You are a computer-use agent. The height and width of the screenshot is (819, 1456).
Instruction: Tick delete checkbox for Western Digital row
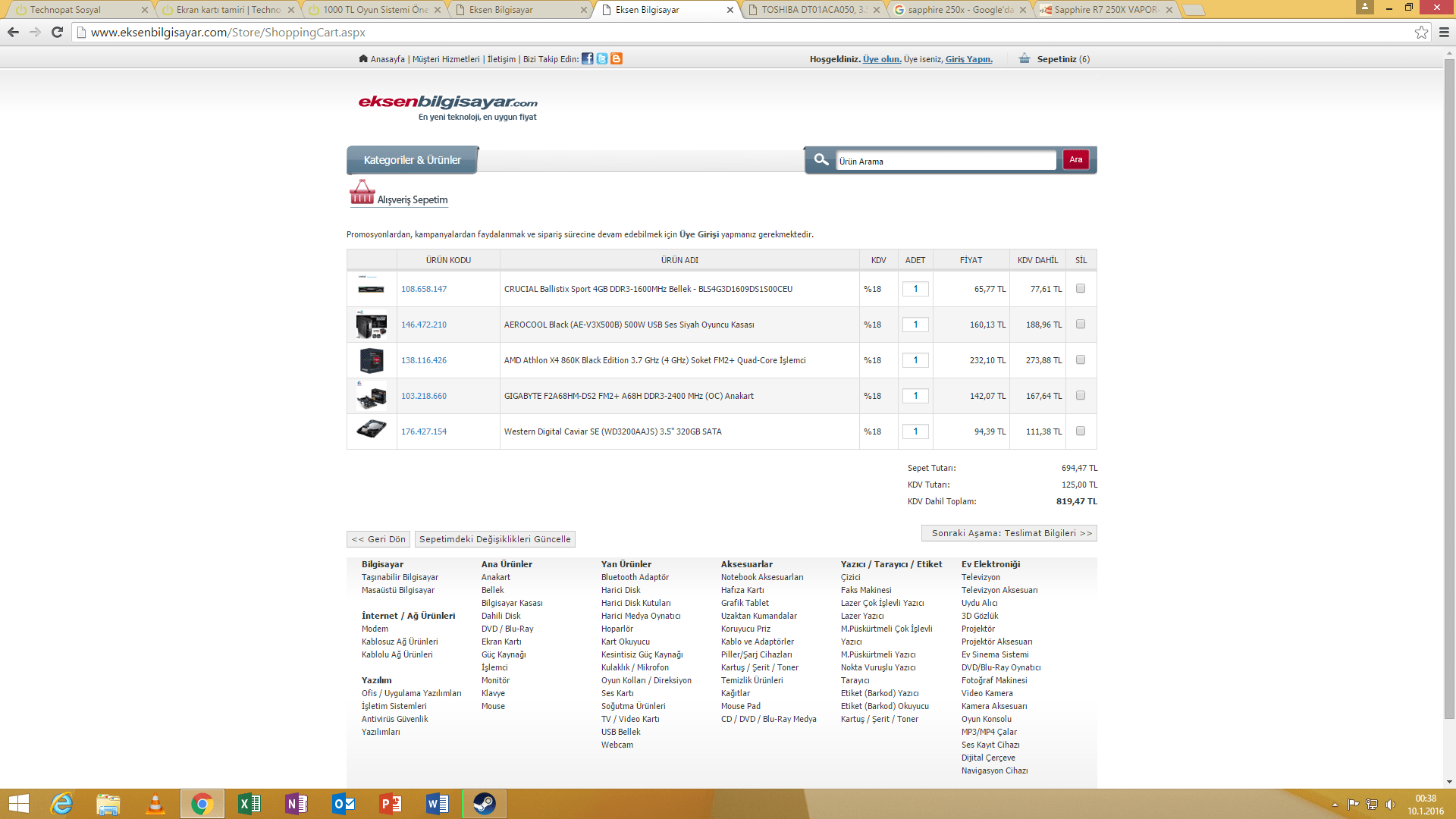tap(1081, 431)
